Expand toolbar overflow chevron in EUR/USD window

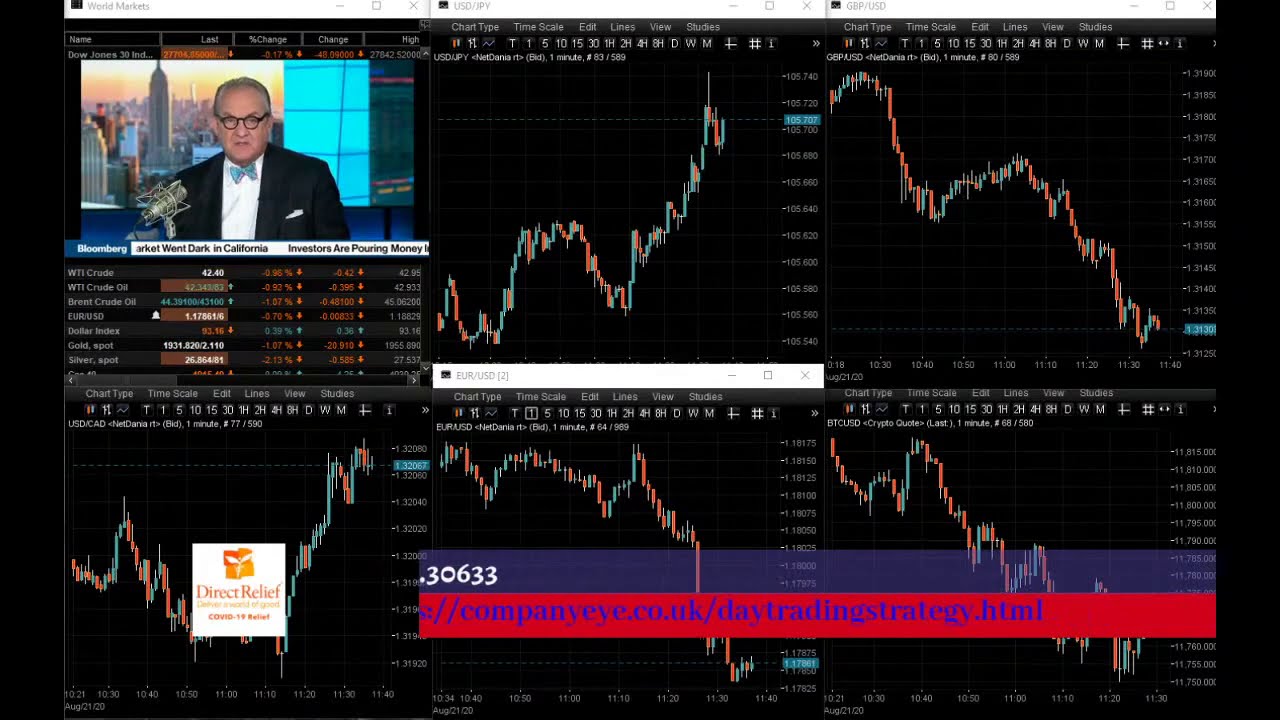tap(814, 413)
